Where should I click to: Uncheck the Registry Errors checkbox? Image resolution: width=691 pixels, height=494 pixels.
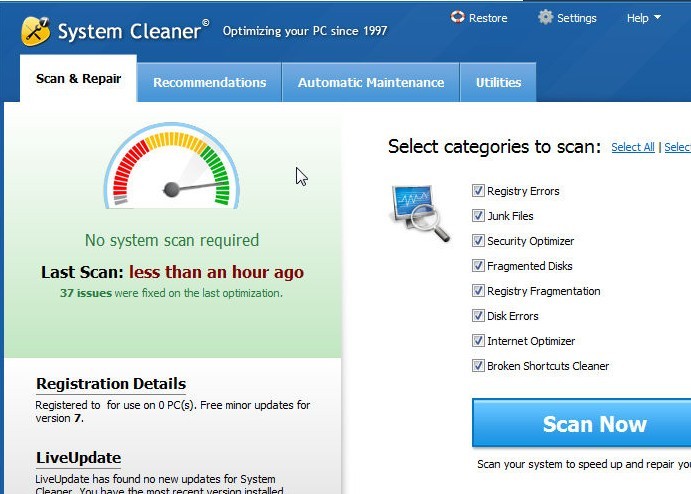tap(478, 190)
